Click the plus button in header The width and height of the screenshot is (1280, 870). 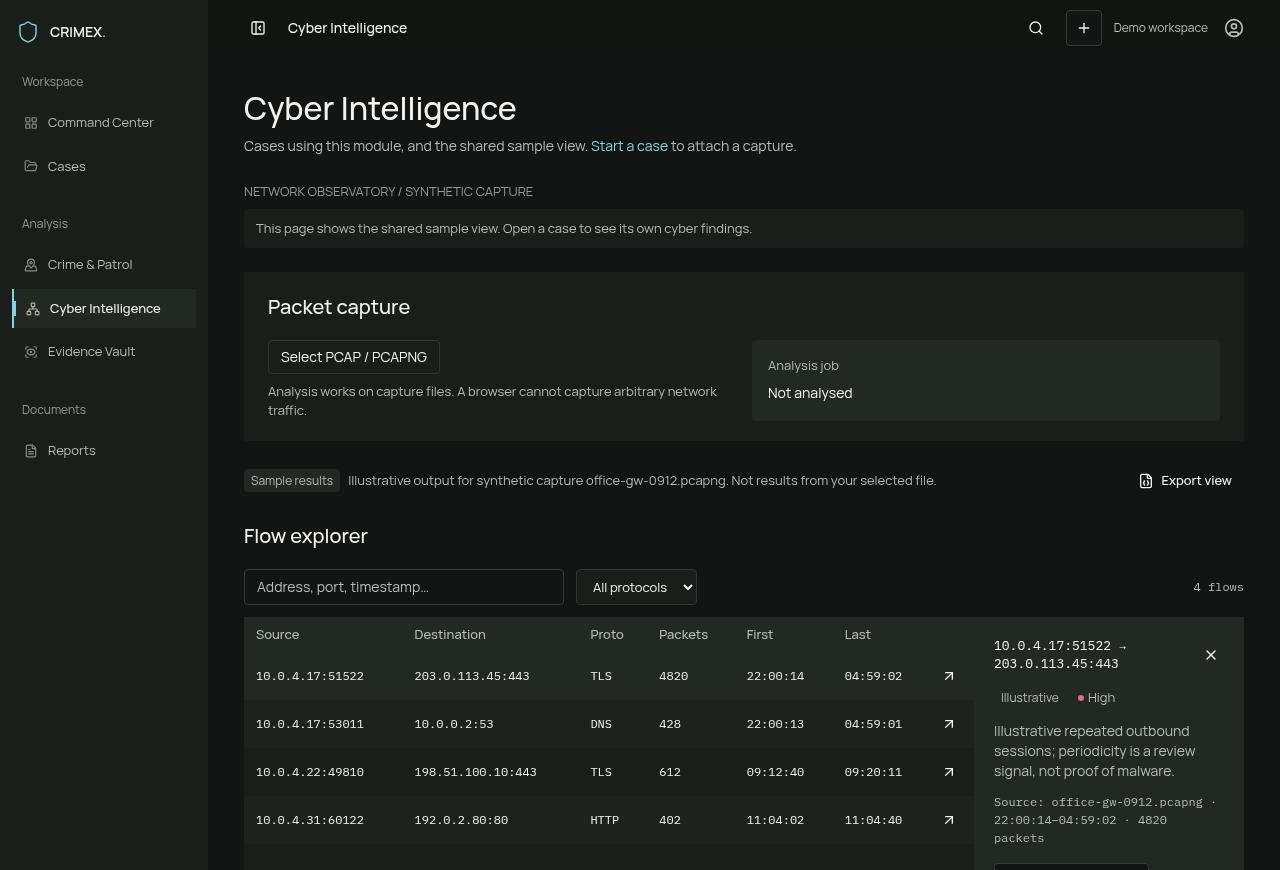click(1084, 28)
